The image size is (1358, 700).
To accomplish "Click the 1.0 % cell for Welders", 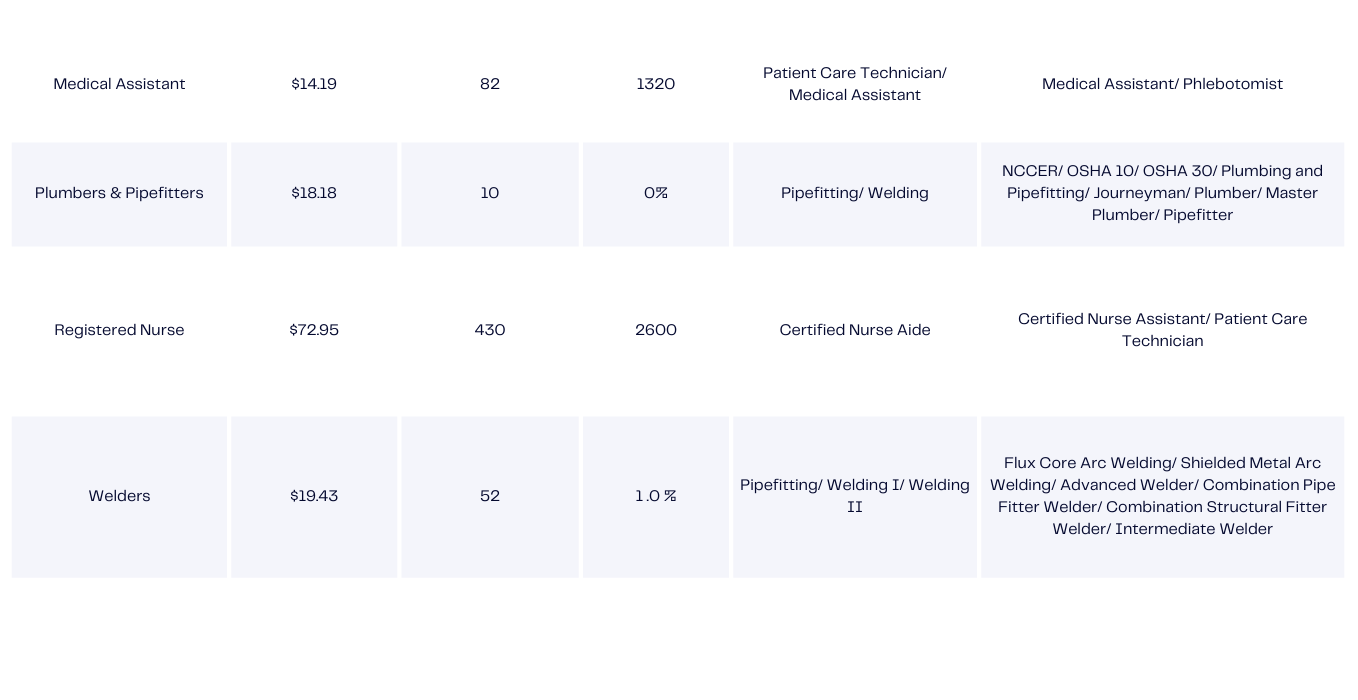I will (656, 496).
